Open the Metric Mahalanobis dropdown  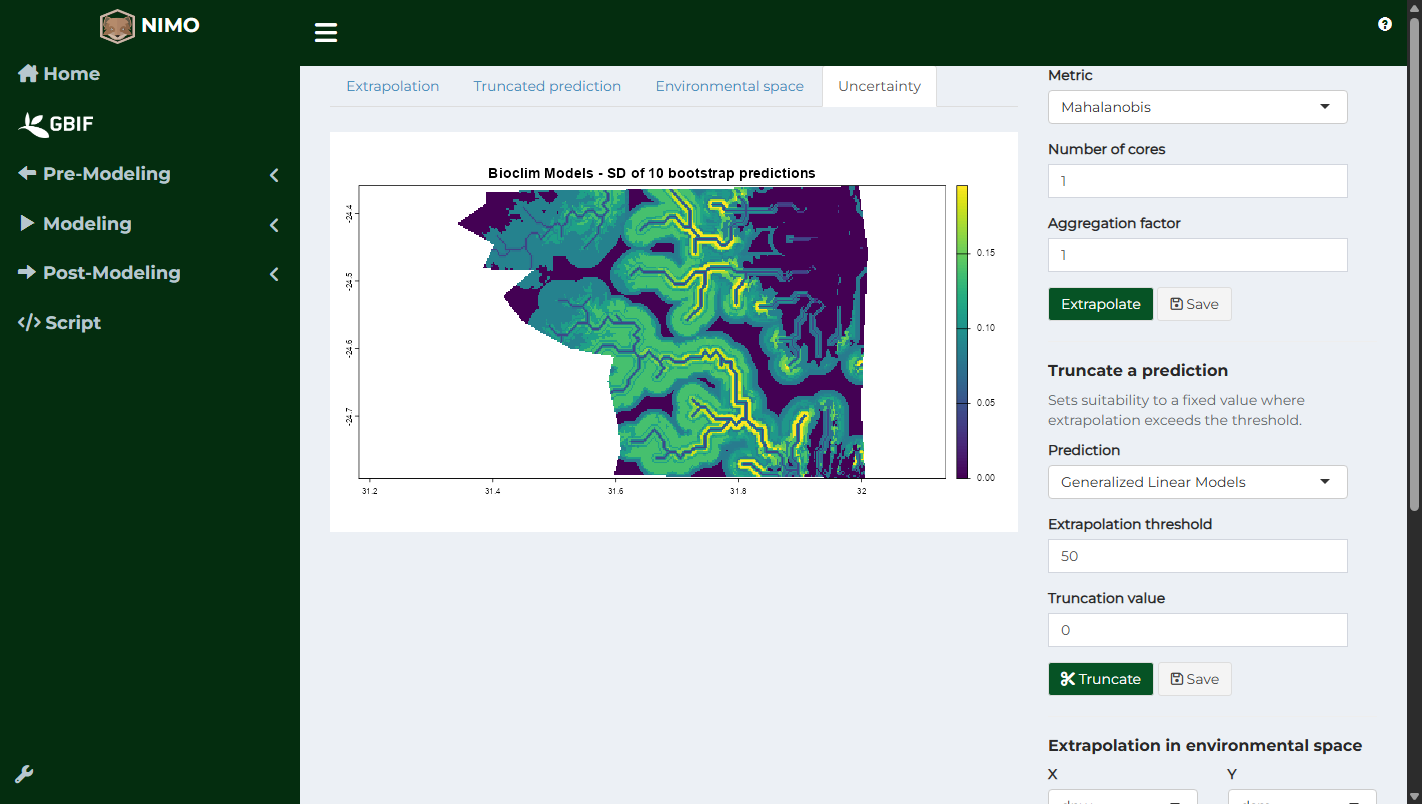1197,107
